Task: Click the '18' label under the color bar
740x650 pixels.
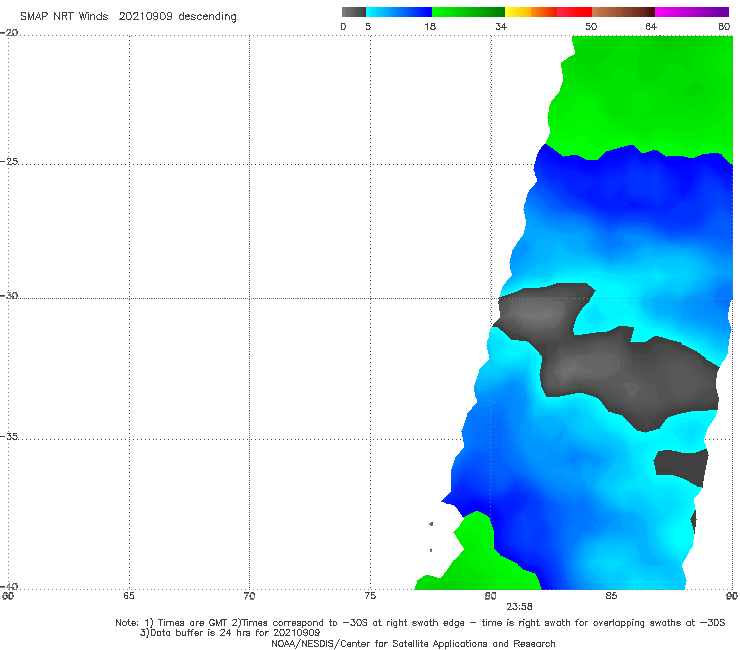Action: pyautogui.click(x=430, y=26)
